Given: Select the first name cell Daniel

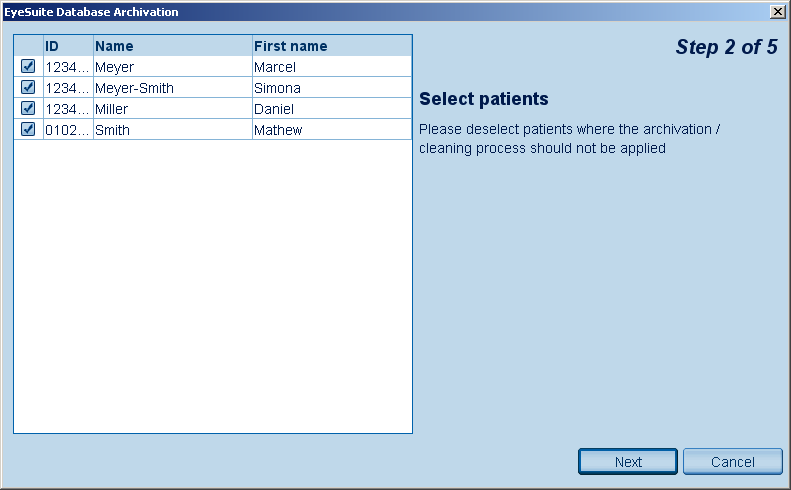Looking at the screenshot, I should click(331, 109).
